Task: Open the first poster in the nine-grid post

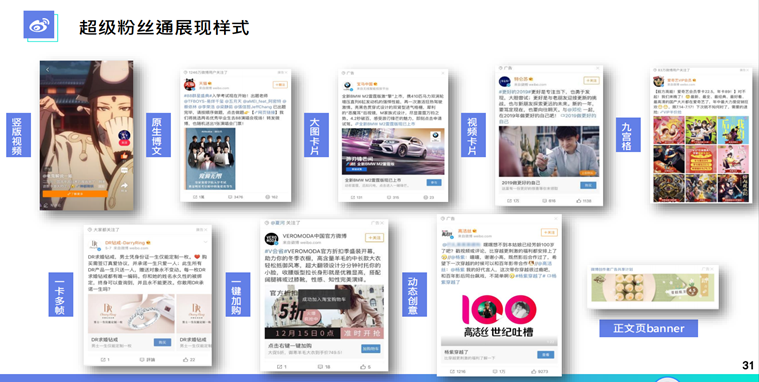Action: [668, 130]
